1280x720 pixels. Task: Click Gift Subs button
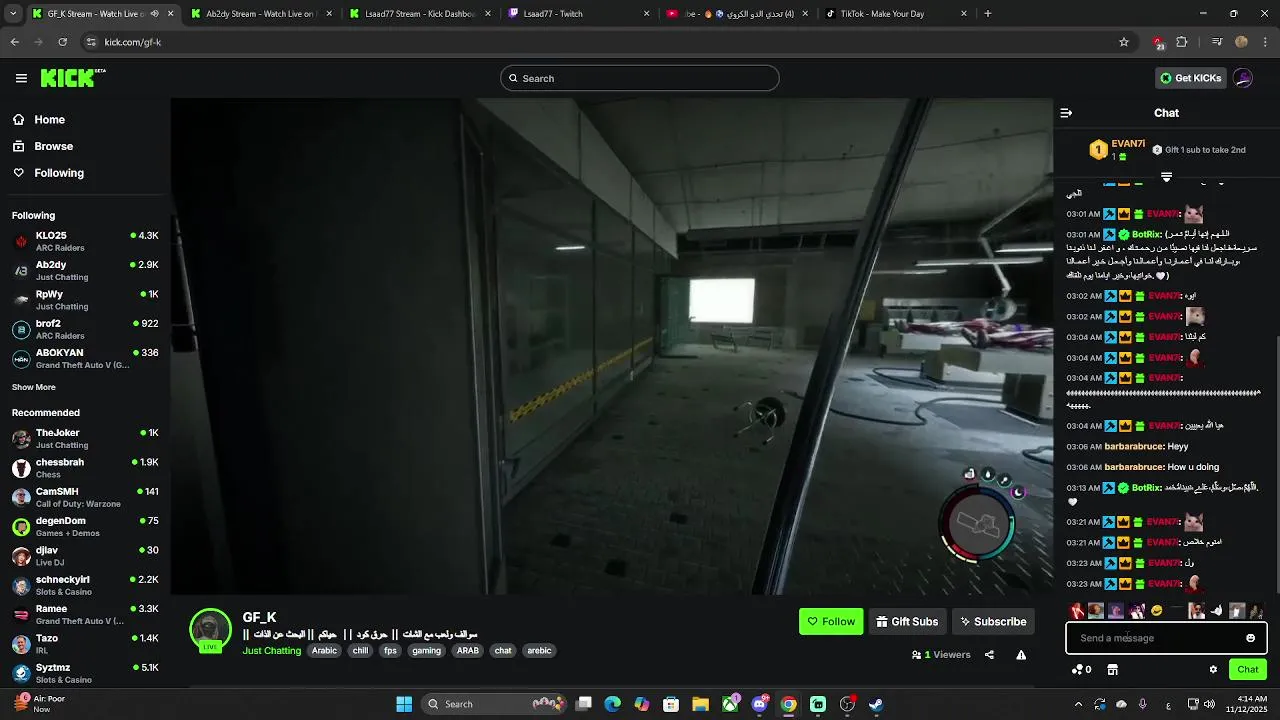point(907,621)
